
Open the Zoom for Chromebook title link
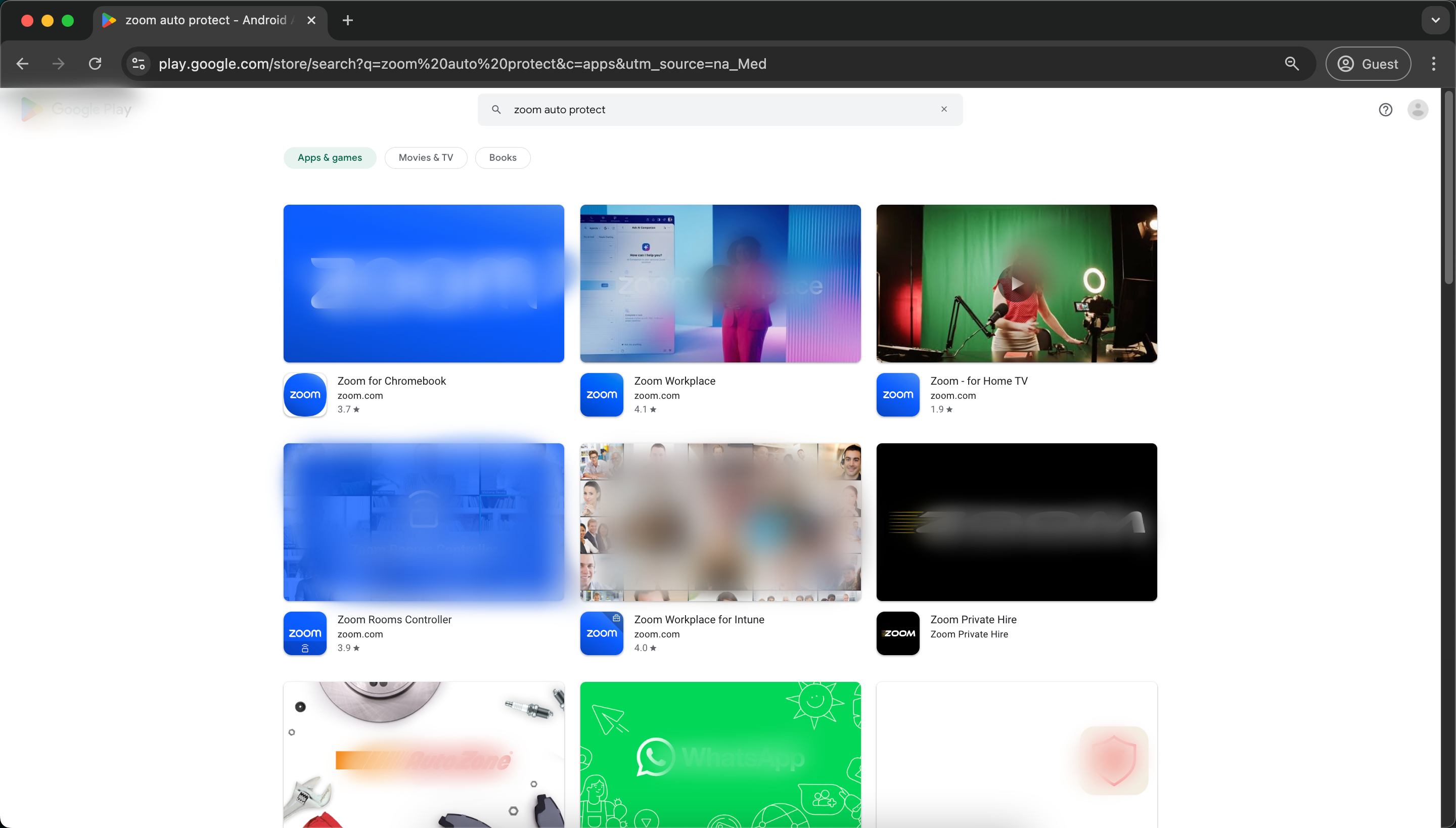[x=391, y=381]
